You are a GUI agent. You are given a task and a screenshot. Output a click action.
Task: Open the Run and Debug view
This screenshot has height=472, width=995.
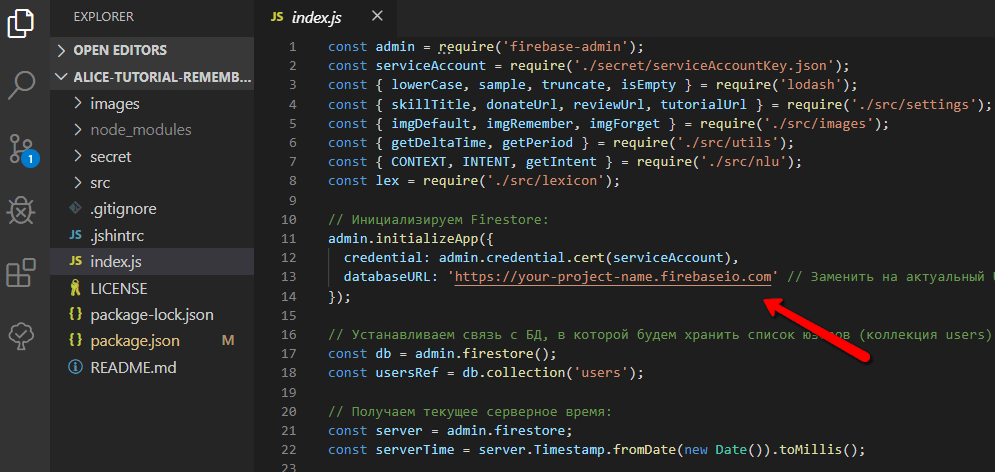tap(21, 211)
